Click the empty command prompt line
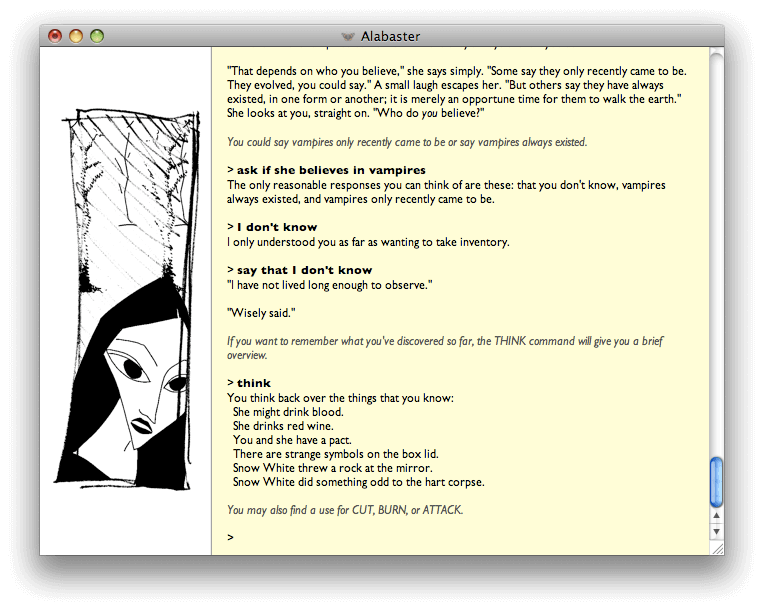The height and width of the screenshot is (610, 764). (x=460, y=537)
